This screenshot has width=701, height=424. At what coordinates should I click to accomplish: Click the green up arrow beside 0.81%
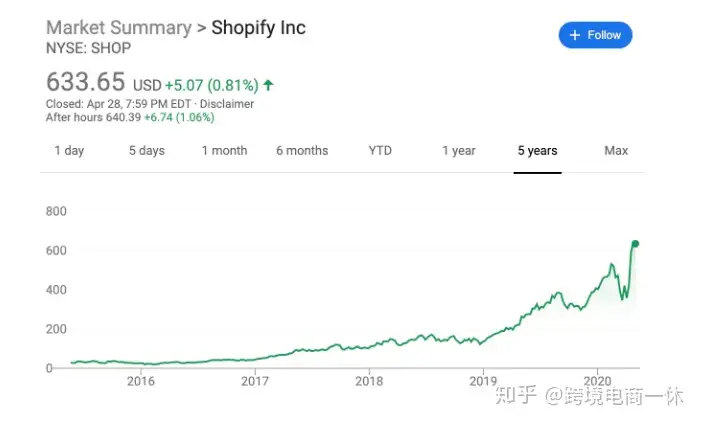tap(268, 85)
